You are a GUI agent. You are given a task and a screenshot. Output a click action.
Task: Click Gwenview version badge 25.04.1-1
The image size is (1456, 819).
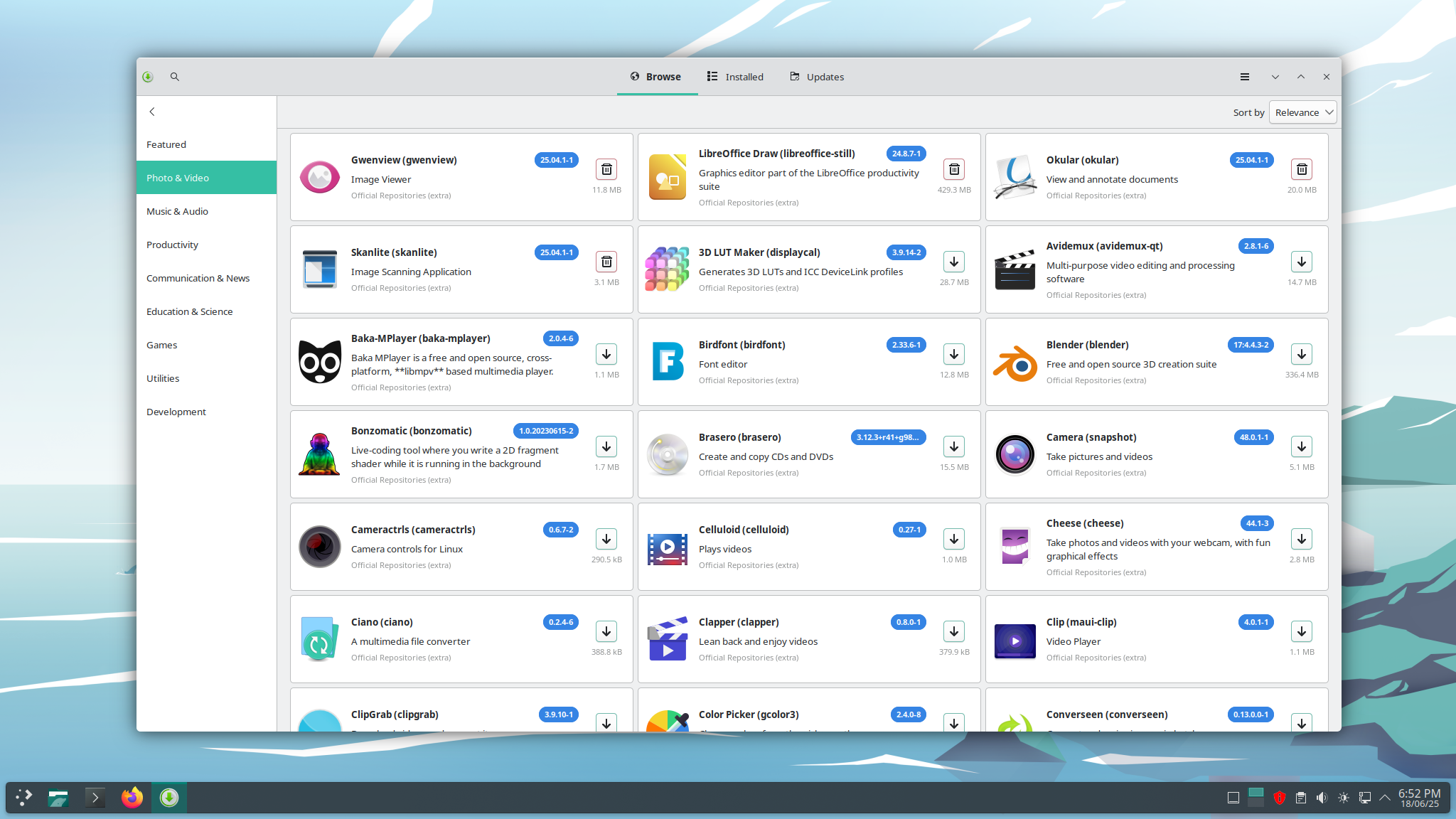tap(557, 160)
